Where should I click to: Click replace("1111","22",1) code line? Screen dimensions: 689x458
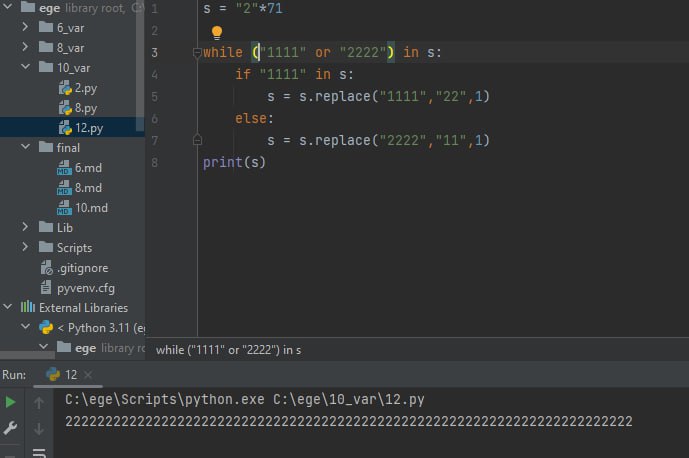pyautogui.click(x=378, y=96)
